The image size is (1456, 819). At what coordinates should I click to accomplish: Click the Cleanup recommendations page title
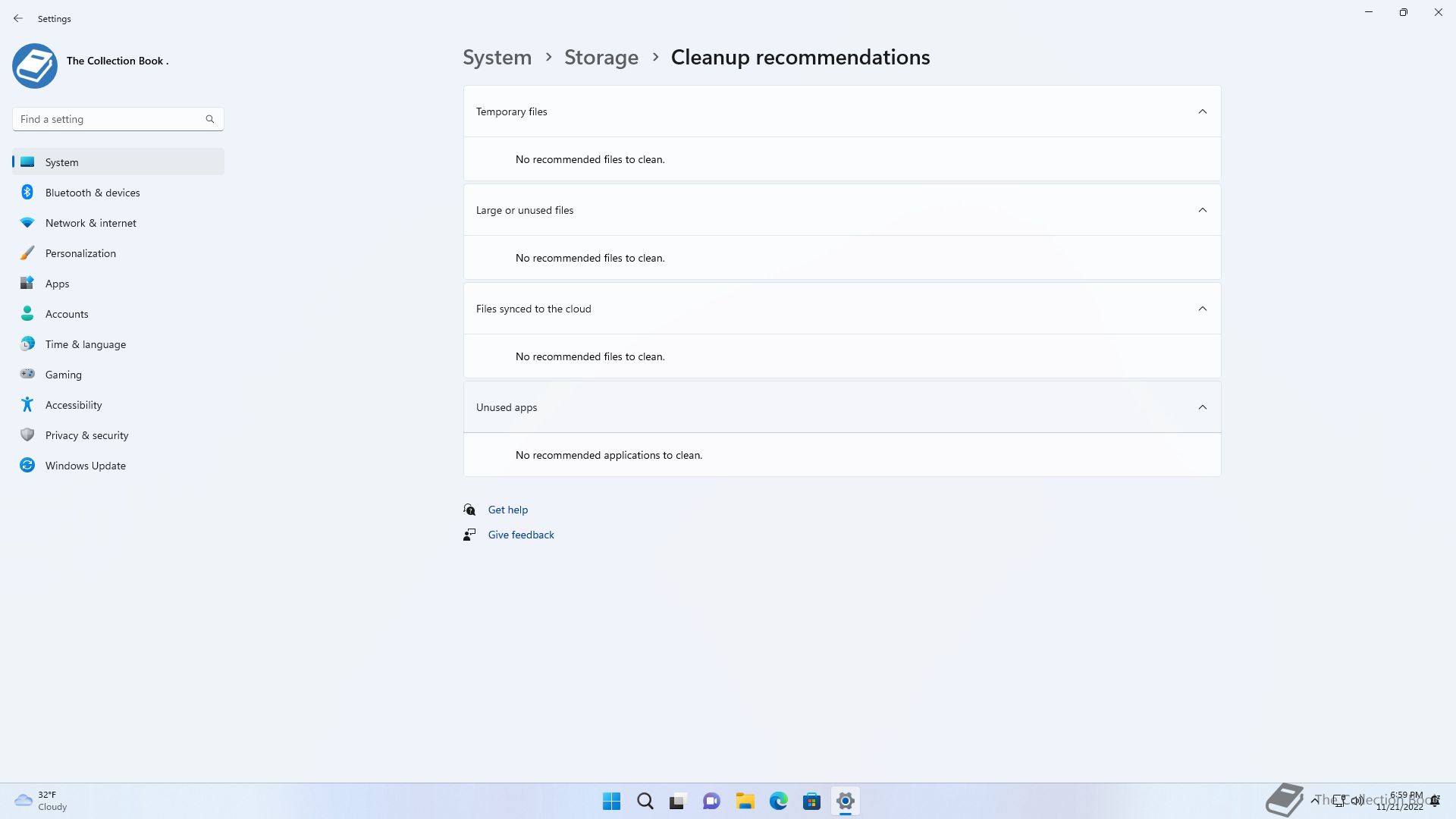(800, 58)
